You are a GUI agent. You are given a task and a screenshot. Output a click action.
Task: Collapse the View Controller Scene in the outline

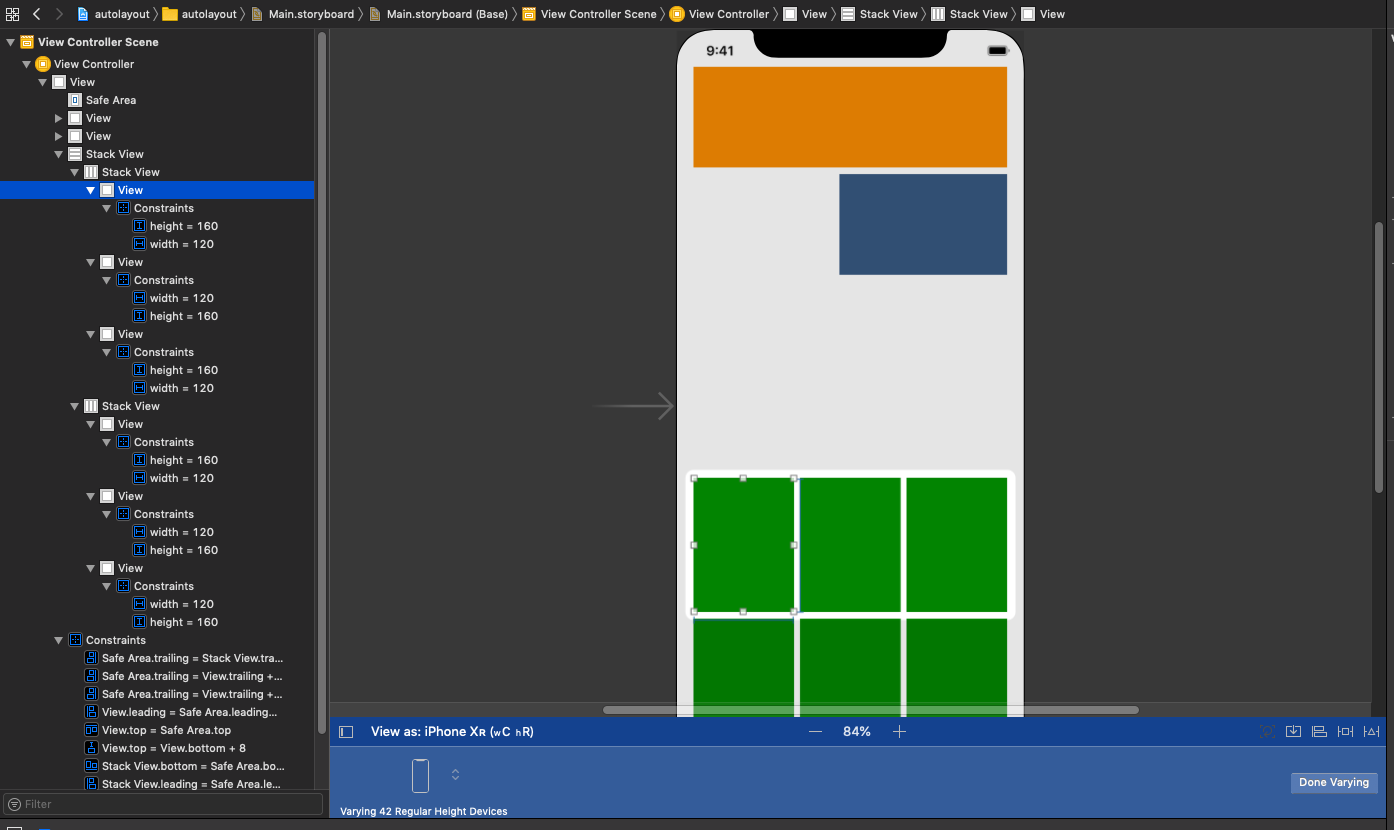click(x=11, y=42)
